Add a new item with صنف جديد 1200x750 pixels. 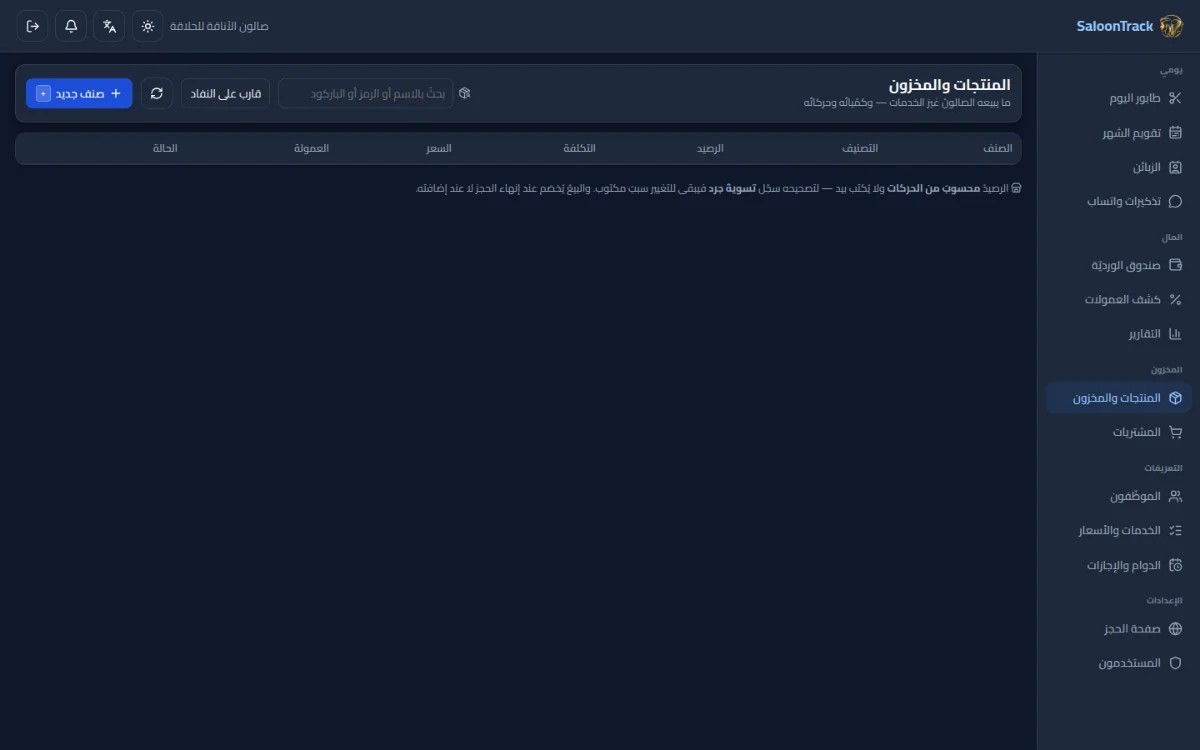pyautogui.click(x=79, y=93)
